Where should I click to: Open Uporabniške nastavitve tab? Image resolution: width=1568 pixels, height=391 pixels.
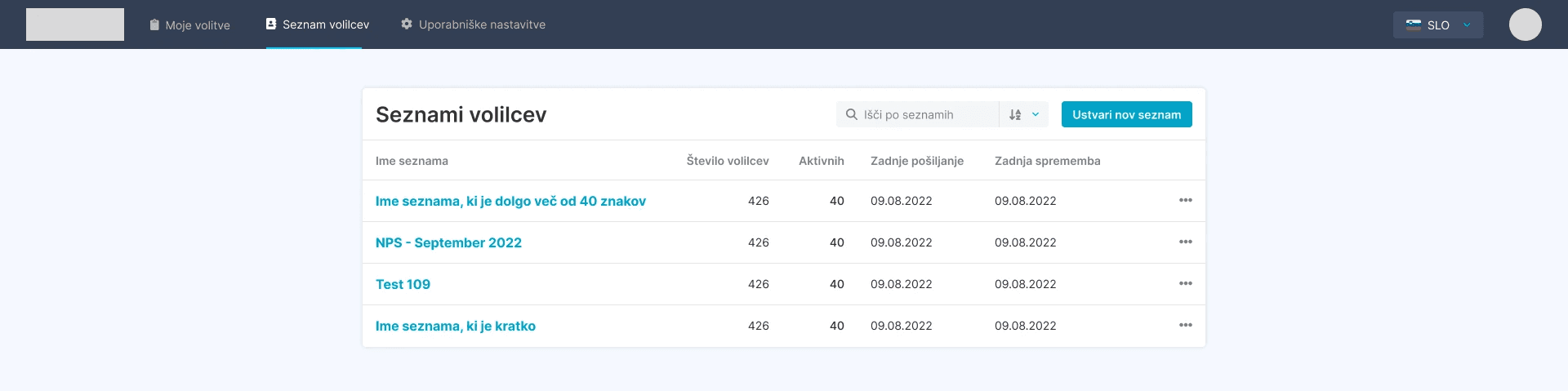click(x=474, y=24)
